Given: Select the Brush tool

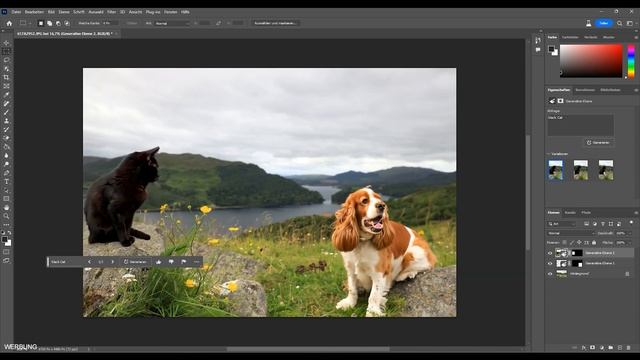Looking at the screenshot, I should click(6, 112).
